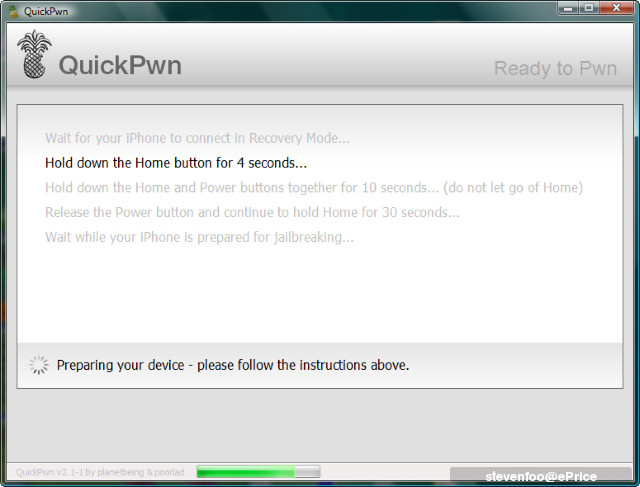Screen dimensions: 640x487
Task: Minimize the QuickPwn window
Action: (568, 8)
